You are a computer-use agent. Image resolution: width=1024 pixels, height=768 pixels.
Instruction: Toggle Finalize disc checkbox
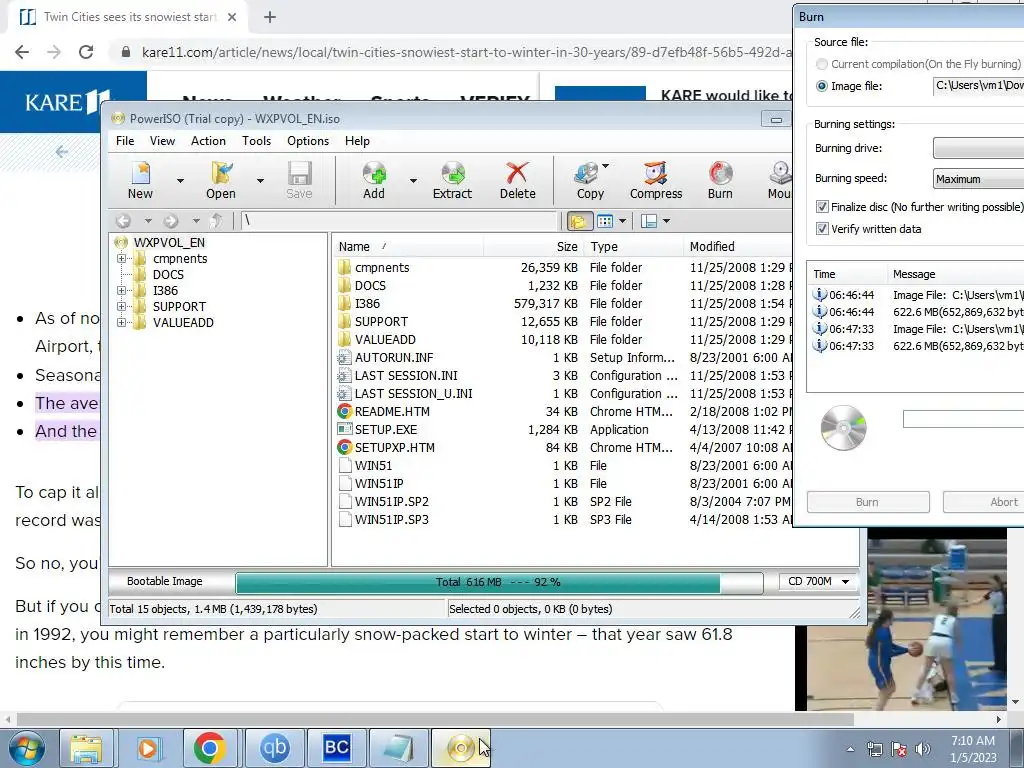click(822, 207)
